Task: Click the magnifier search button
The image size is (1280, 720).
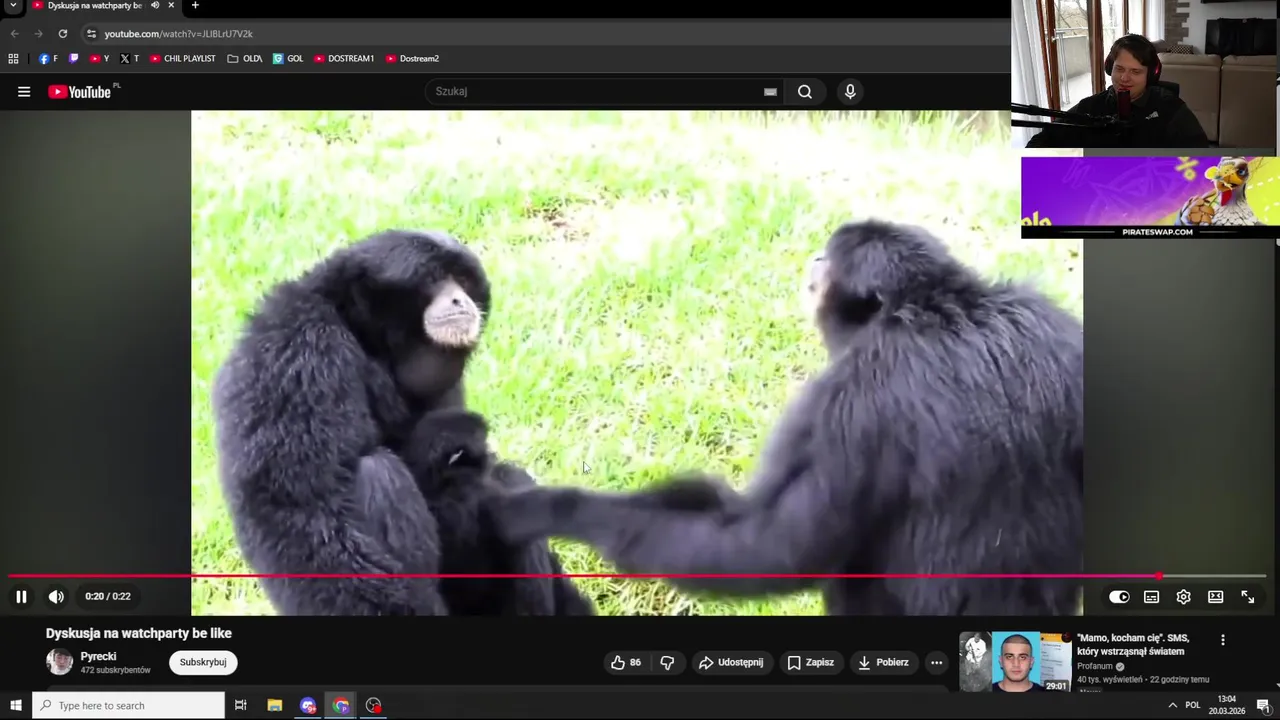Action: click(x=805, y=91)
